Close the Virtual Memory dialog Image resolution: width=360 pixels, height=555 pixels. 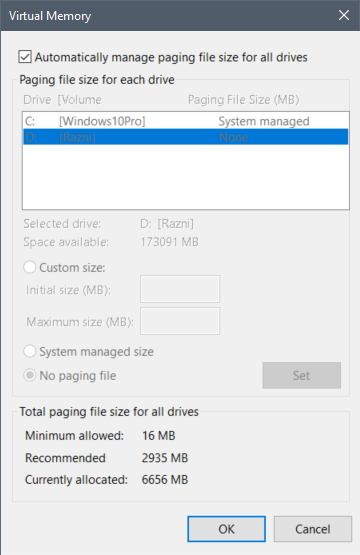(344, 15)
